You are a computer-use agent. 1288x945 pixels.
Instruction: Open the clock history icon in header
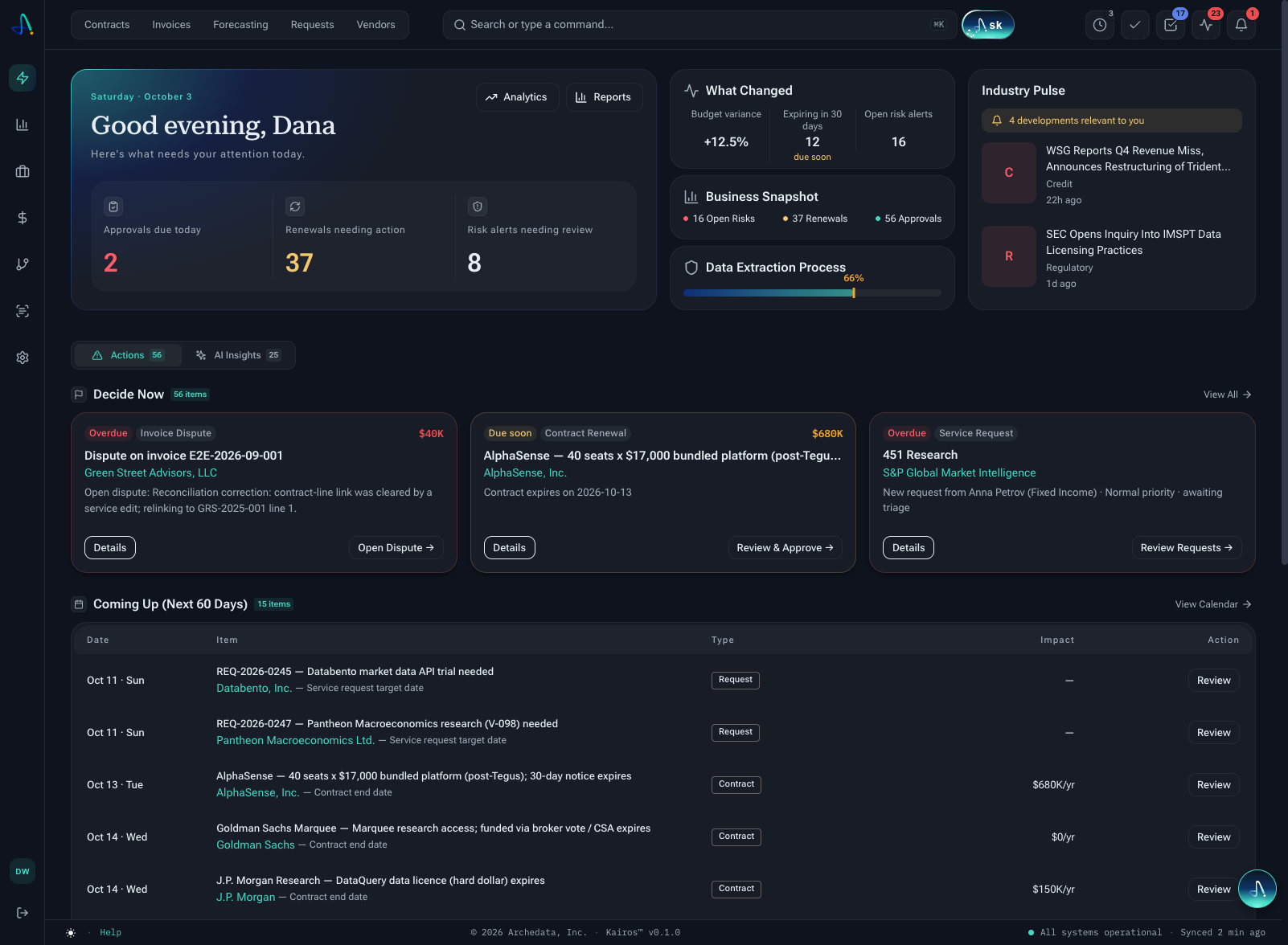click(1100, 25)
